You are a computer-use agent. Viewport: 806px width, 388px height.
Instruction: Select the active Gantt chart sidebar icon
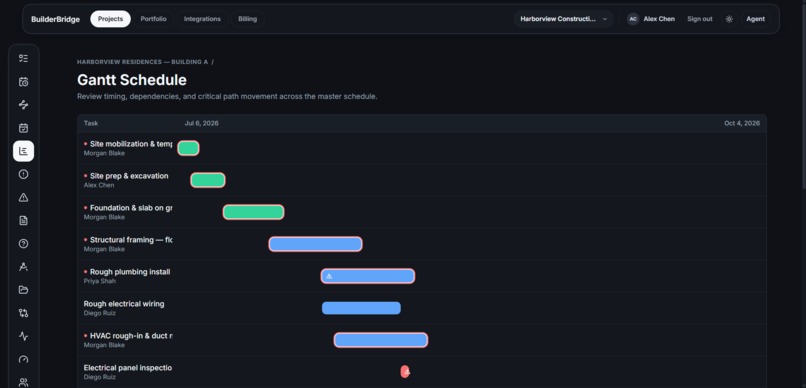[x=23, y=151]
